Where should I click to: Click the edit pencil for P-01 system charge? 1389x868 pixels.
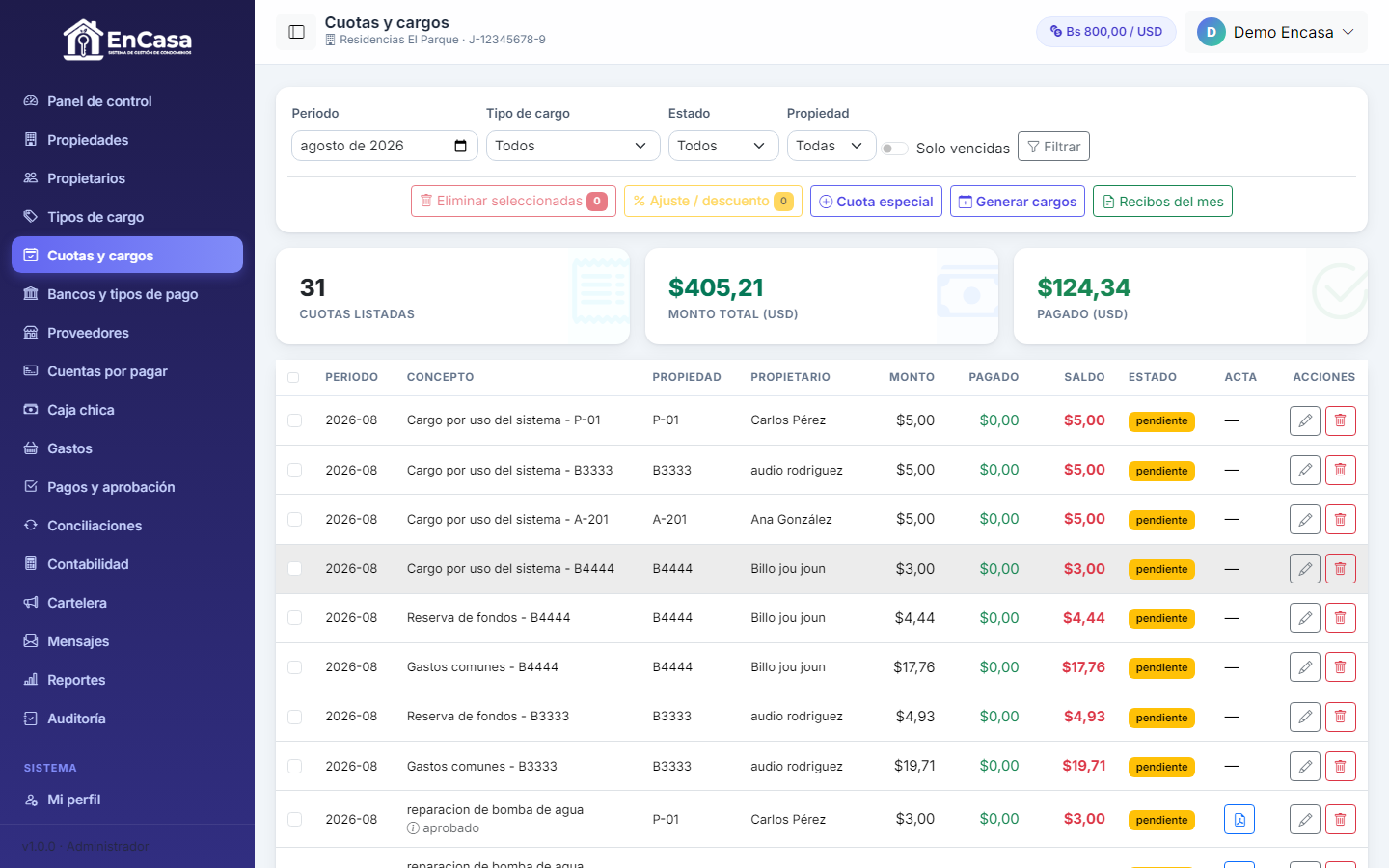[x=1304, y=420]
